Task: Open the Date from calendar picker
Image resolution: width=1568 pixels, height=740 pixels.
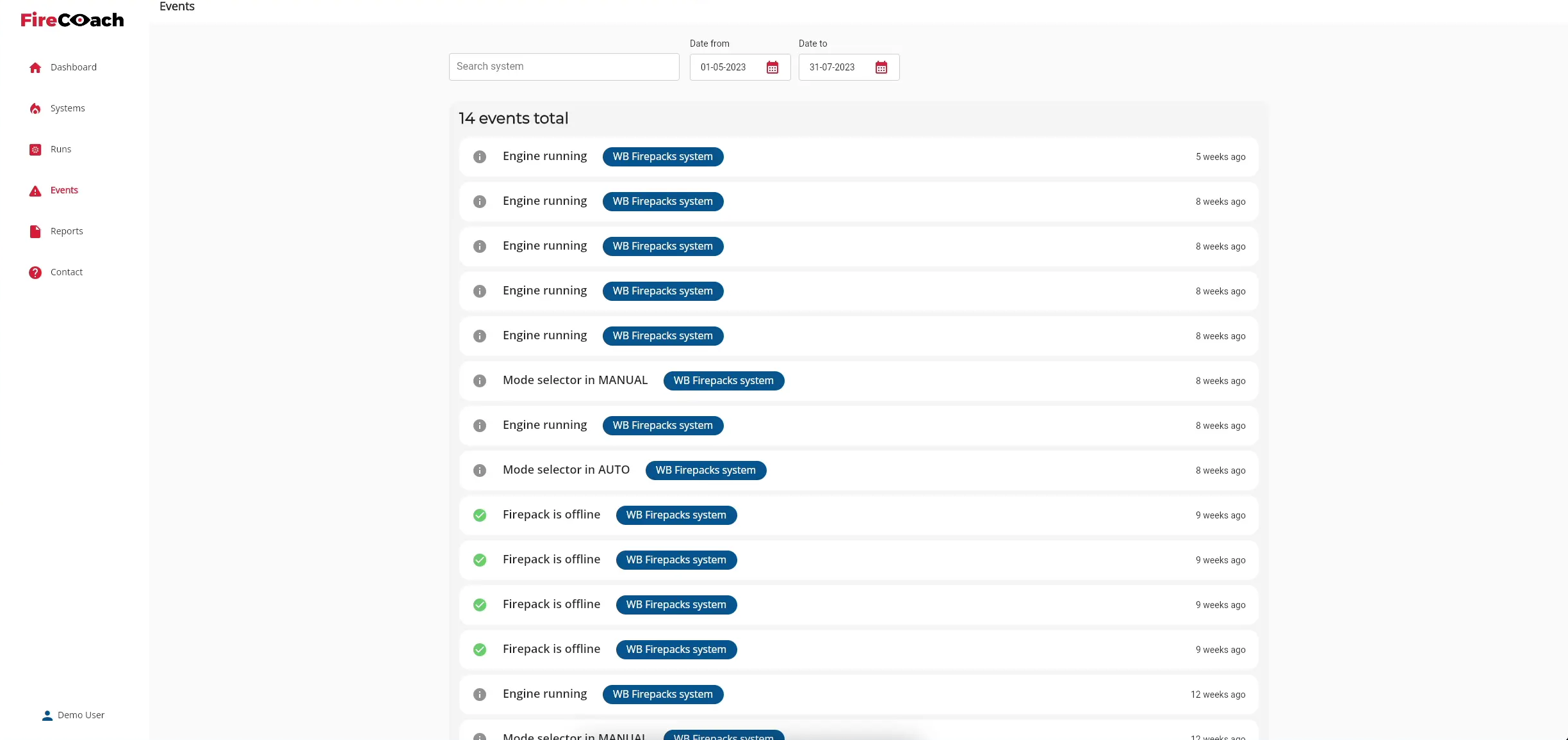Action: point(772,67)
